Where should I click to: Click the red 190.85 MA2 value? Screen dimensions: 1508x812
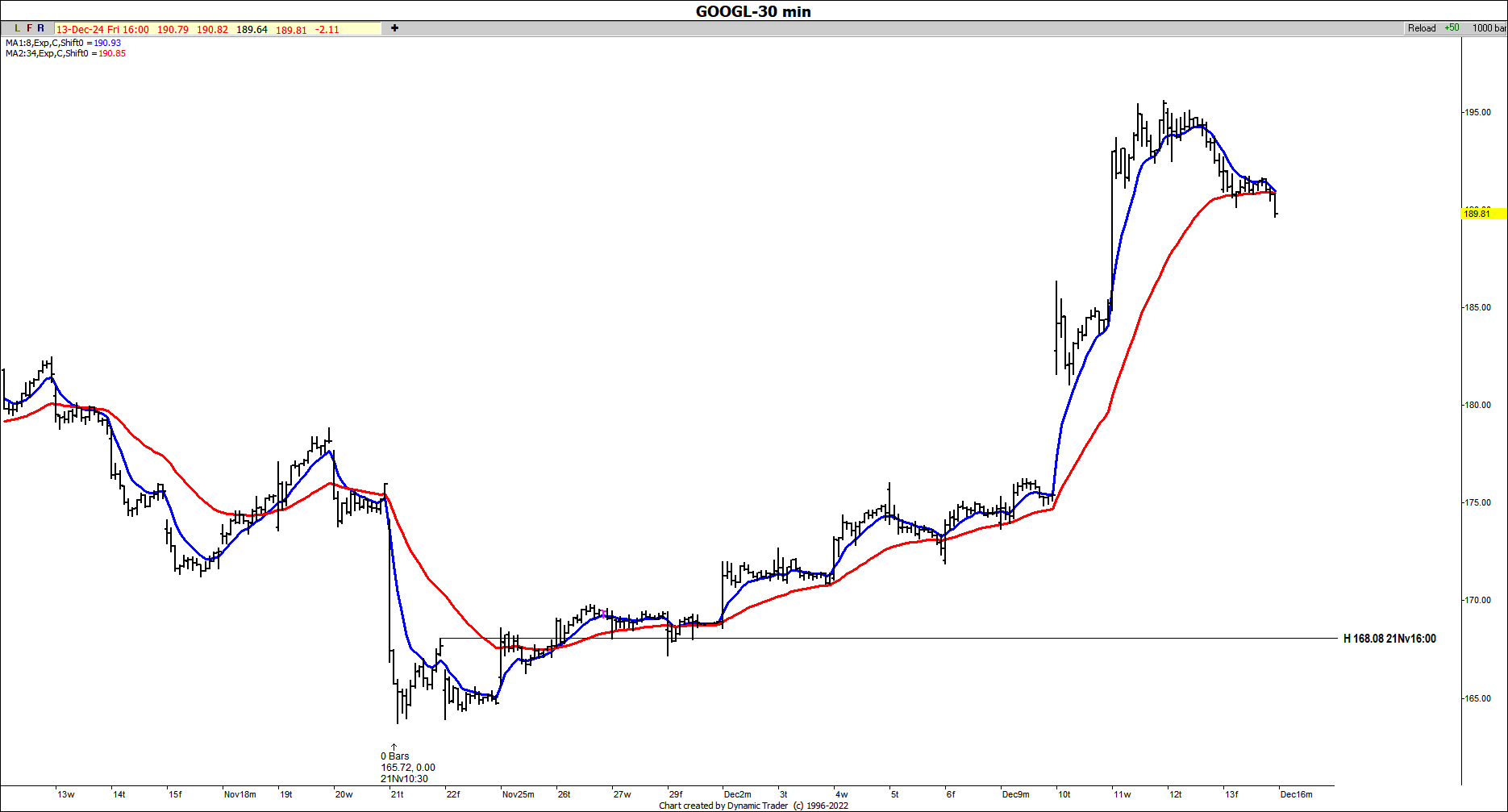[x=112, y=53]
